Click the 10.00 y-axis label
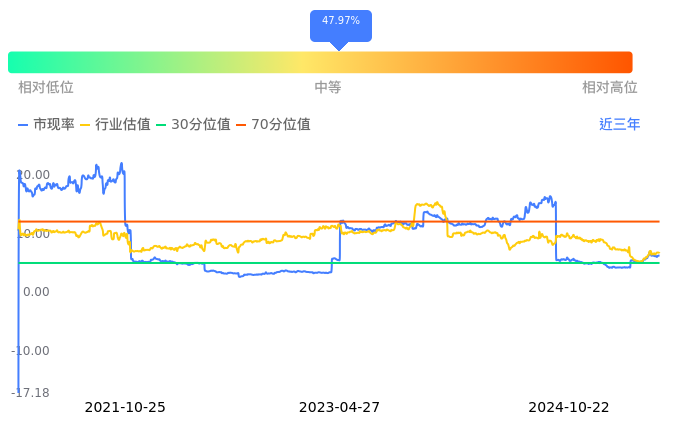The image size is (686, 442). 33,234
